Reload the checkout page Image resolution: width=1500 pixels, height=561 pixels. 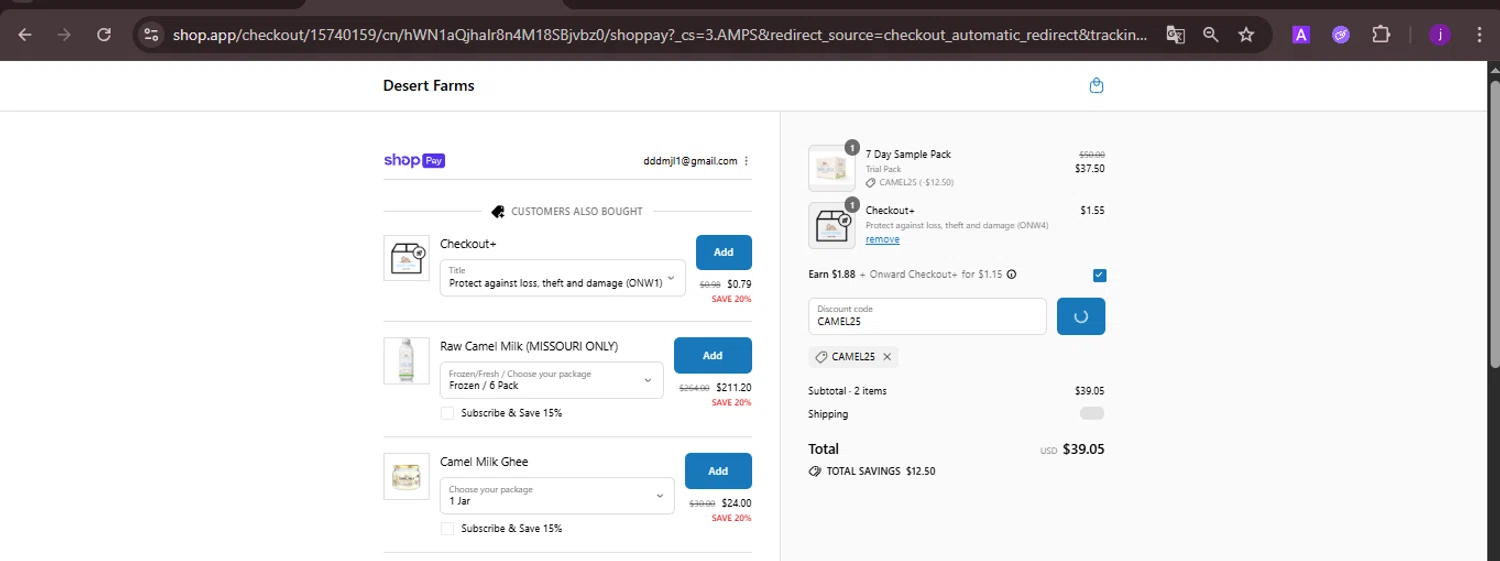(104, 34)
